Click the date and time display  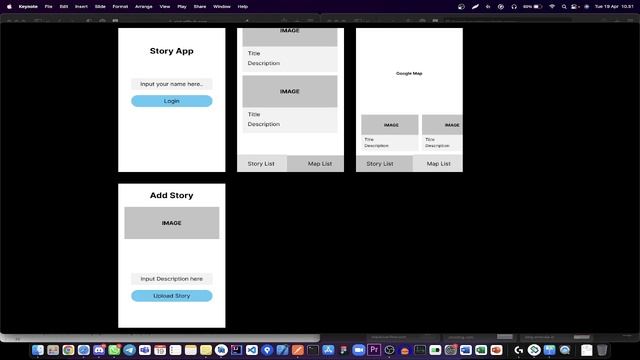pyautogui.click(x=614, y=7)
